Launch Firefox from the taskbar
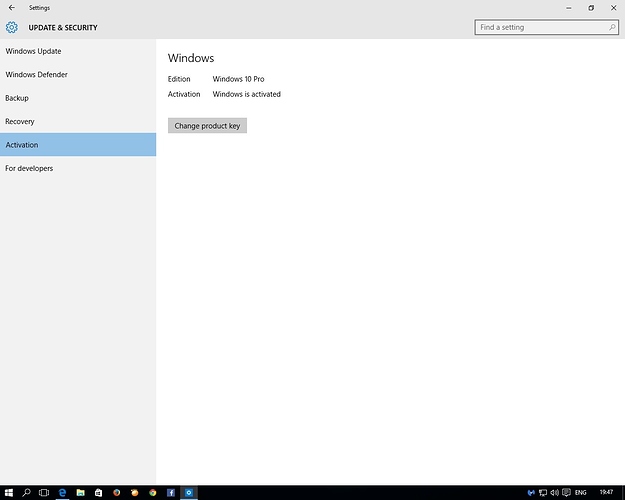 point(116,493)
